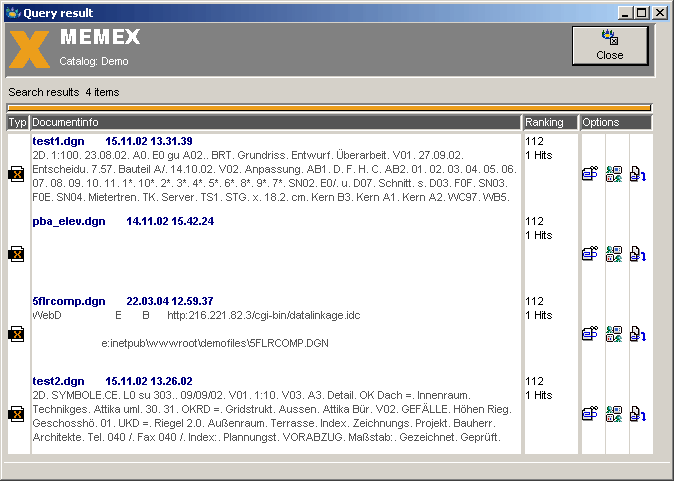Open the test1.dgn document title

pos(56,141)
